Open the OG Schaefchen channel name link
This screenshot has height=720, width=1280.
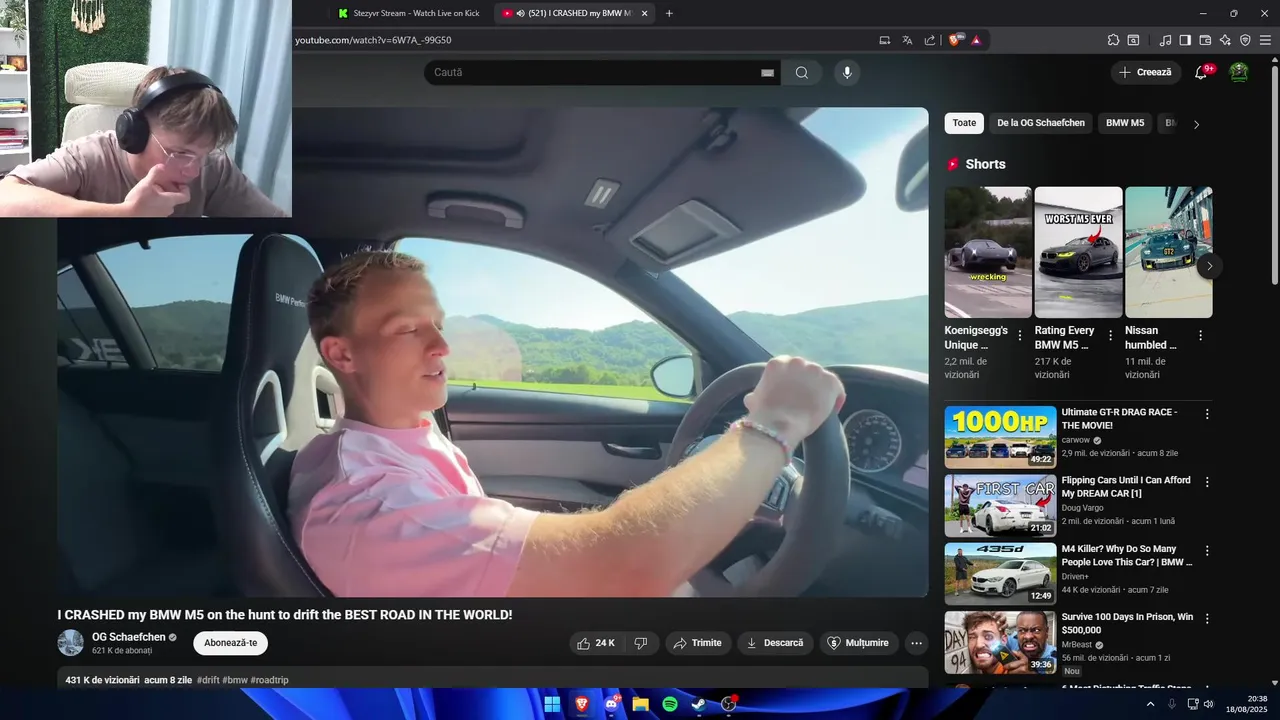129,637
